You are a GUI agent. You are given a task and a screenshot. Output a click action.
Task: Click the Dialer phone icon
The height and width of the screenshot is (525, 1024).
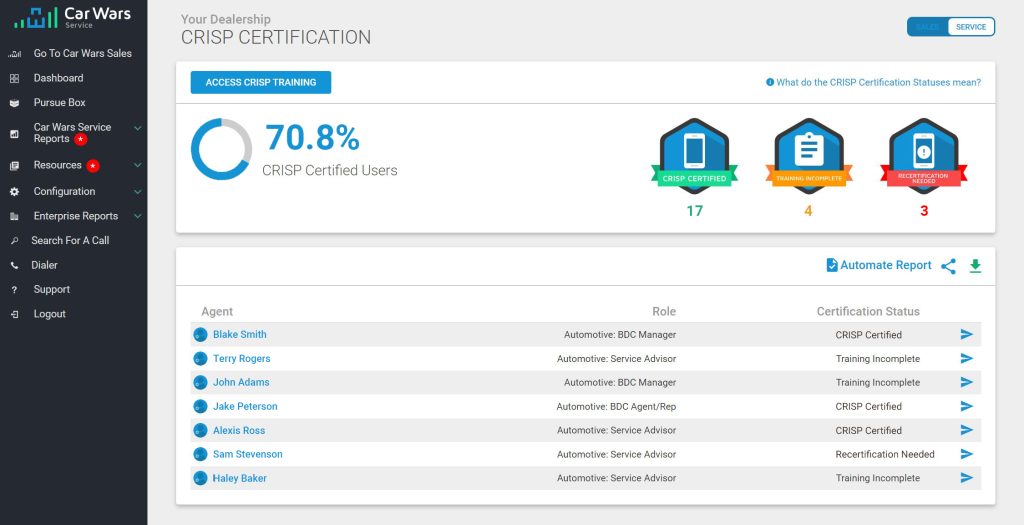pos(14,266)
